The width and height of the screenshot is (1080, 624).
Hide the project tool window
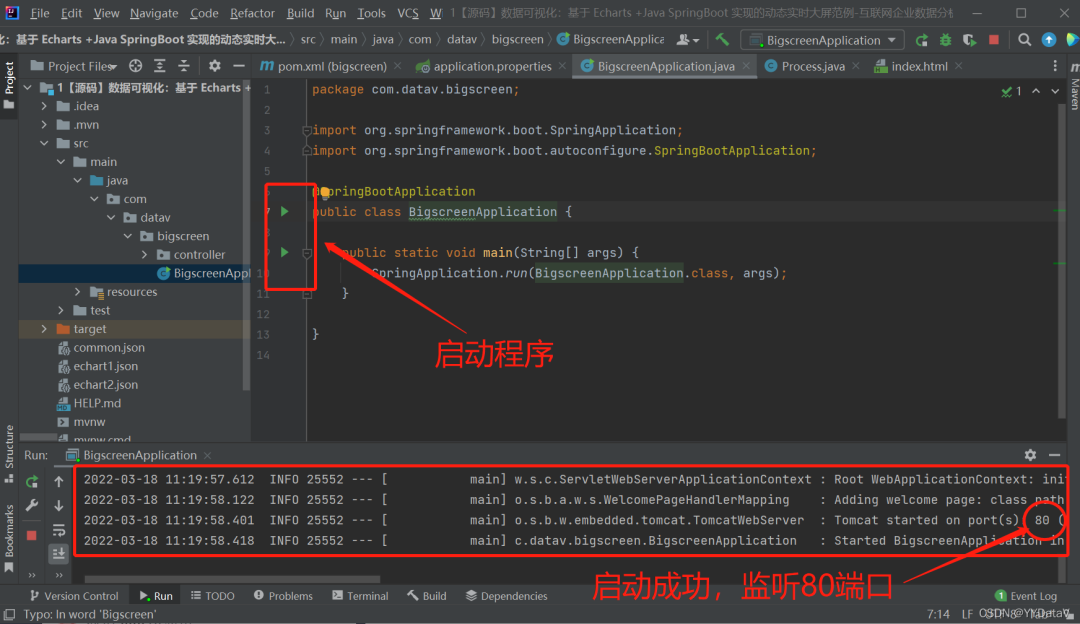[239, 66]
